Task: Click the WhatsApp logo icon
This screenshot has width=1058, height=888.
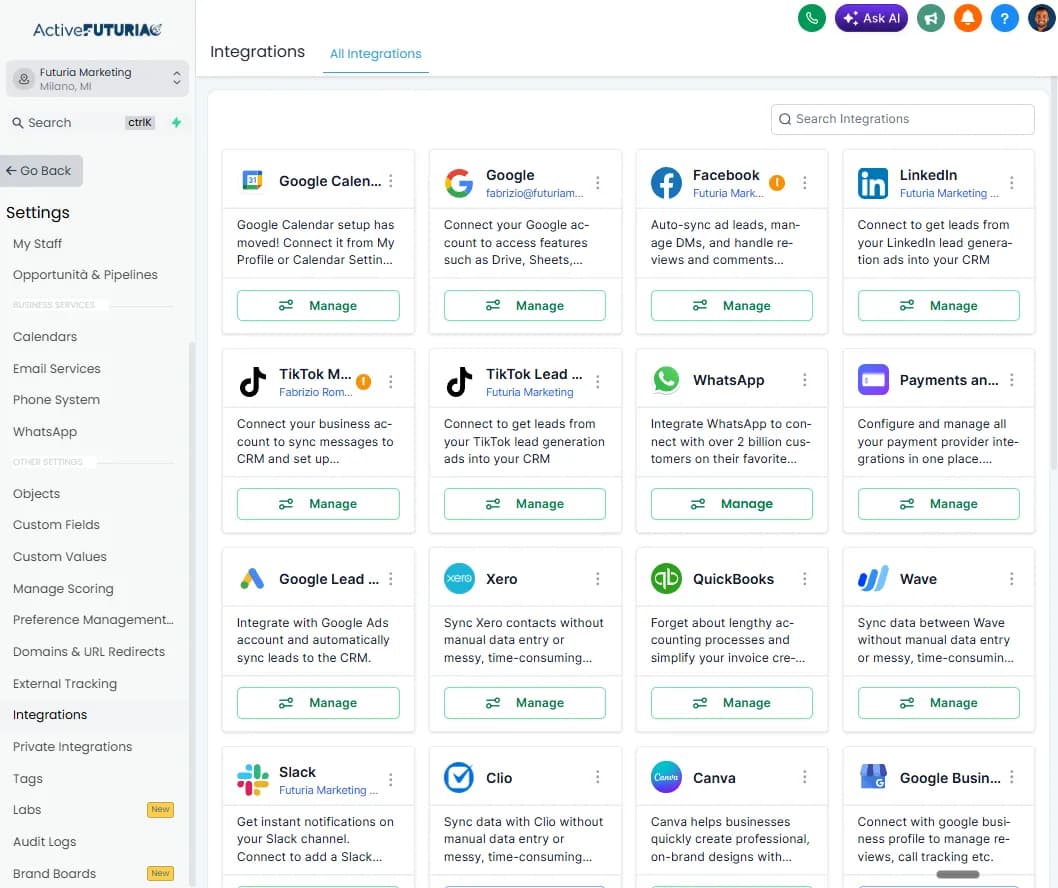Action: [x=666, y=380]
